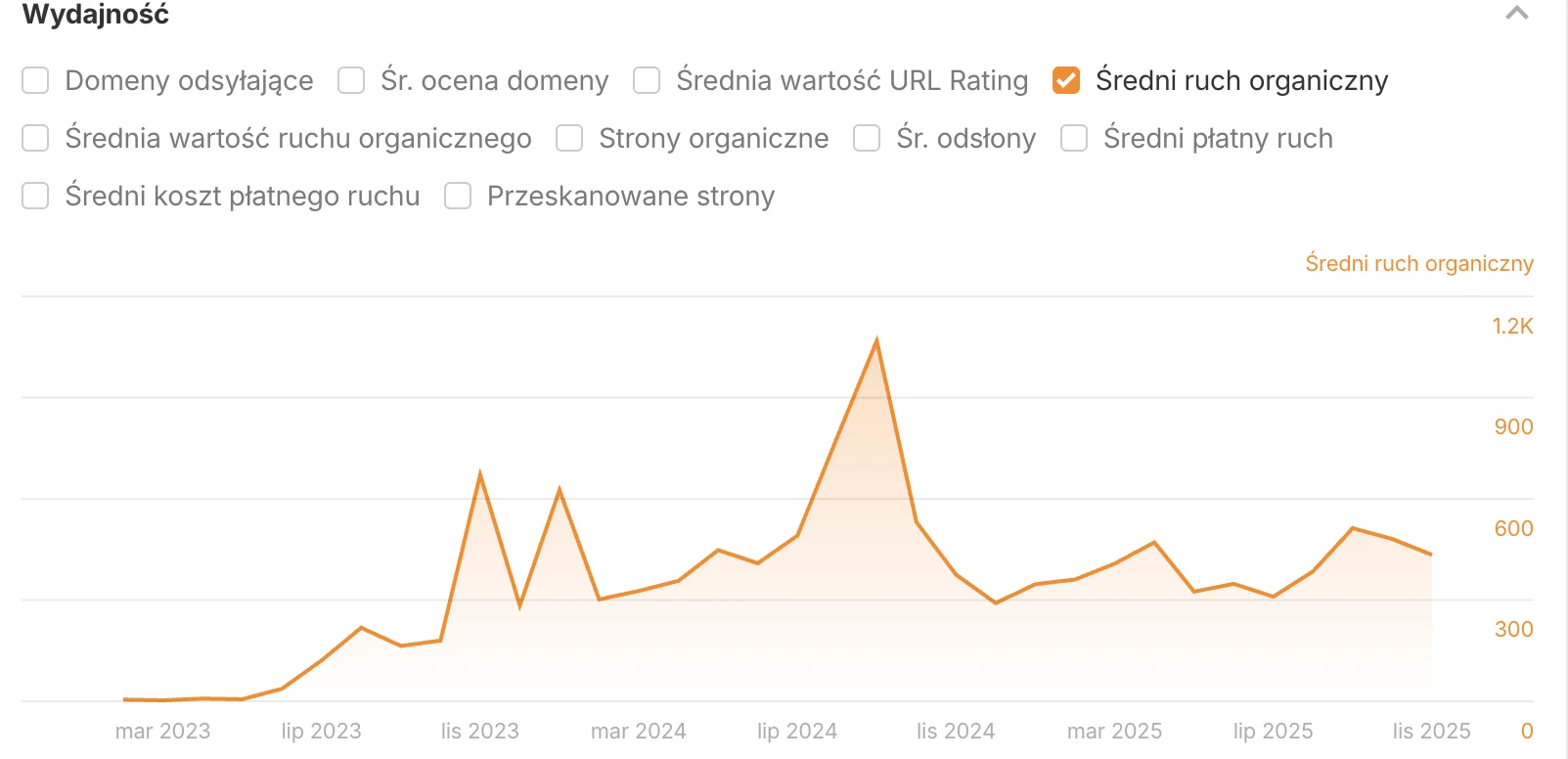Click the lip 2024 x-axis label
This screenshot has height=759, width=1568.
click(x=797, y=731)
